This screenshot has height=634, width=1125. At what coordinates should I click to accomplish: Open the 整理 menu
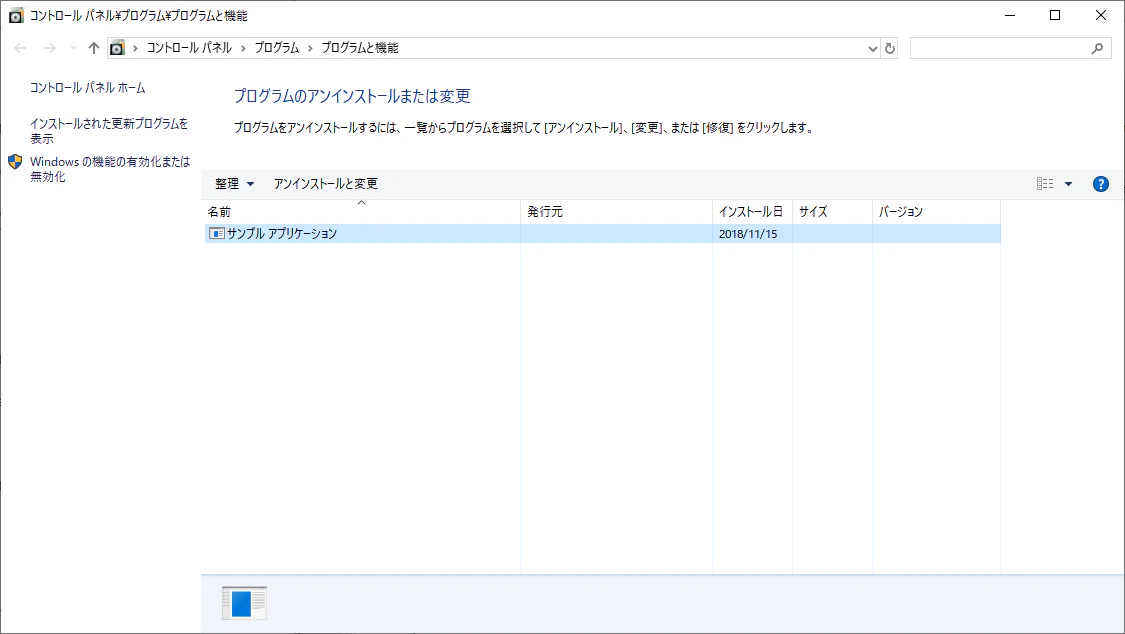tap(235, 184)
